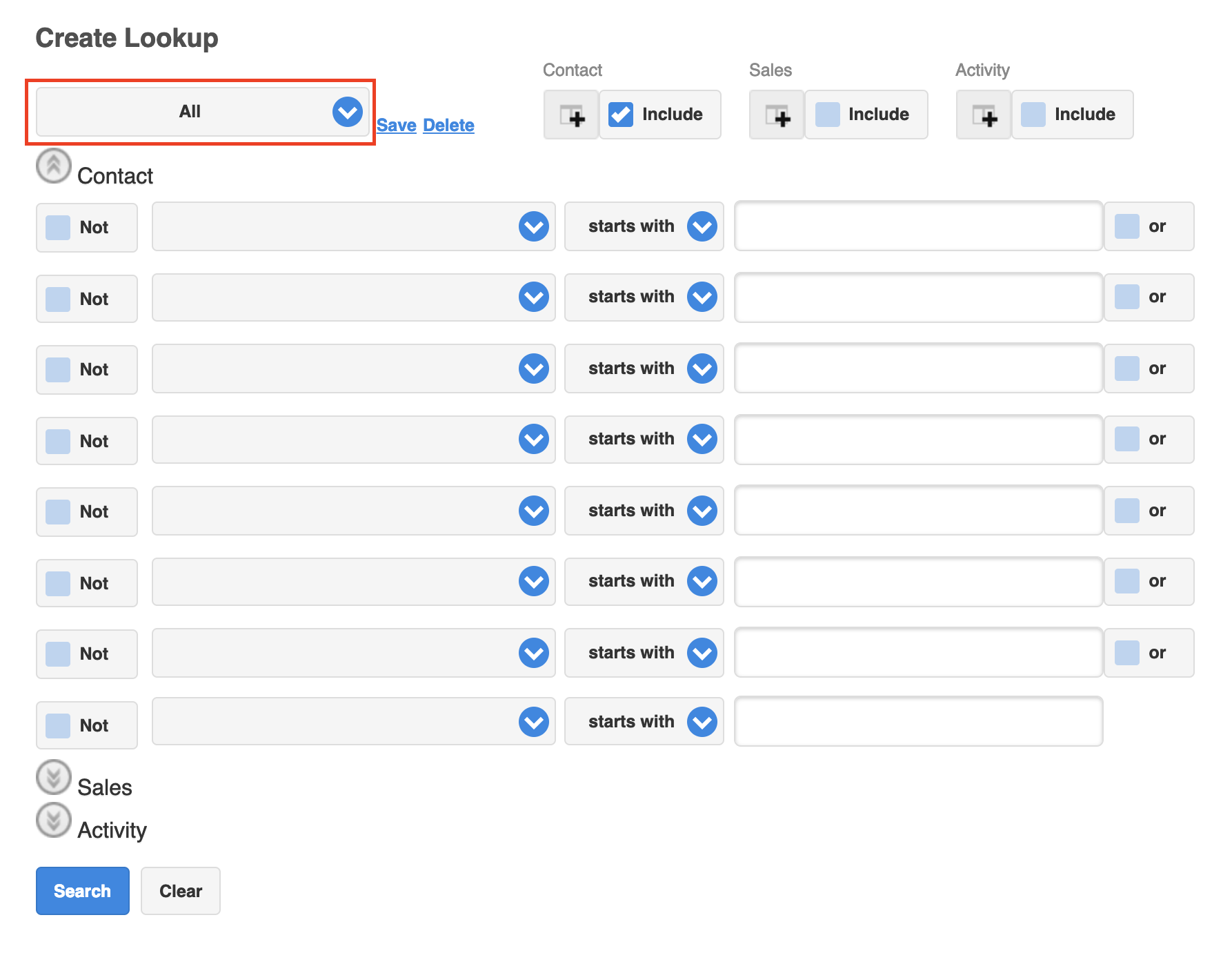Click the Delete link

pos(448,126)
